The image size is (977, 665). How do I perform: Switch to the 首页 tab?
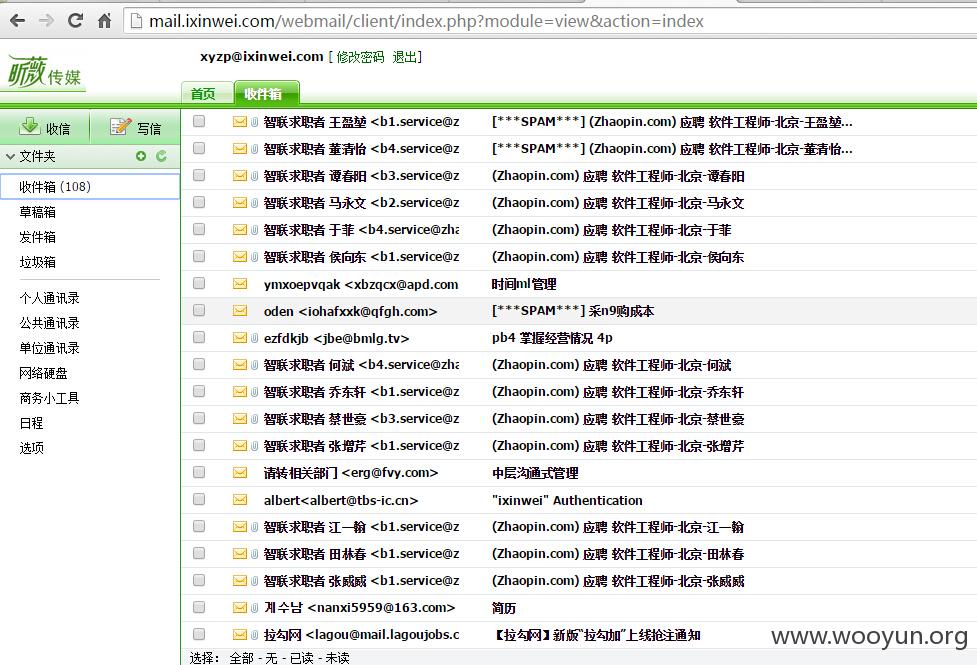tap(207, 93)
